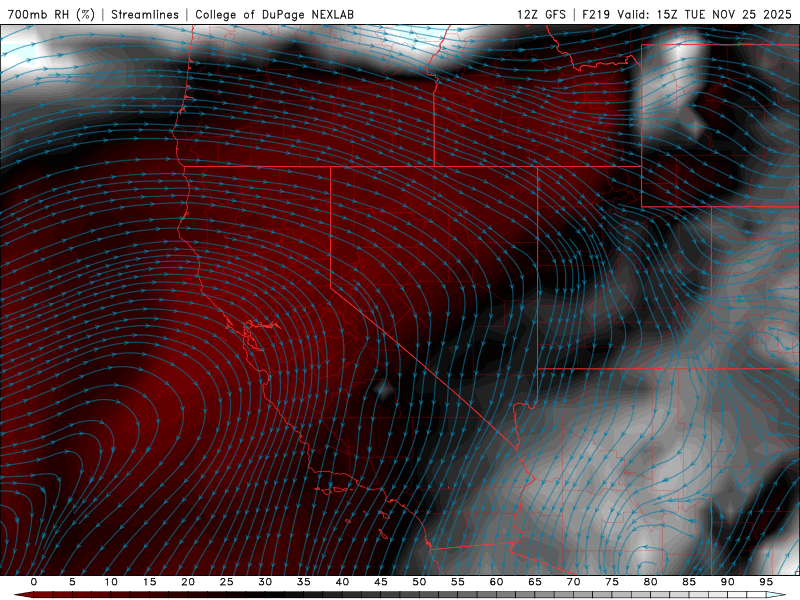Click the colorbar tick label "55"
The width and height of the screenshot is (800, 600).
tap(458, 582)
